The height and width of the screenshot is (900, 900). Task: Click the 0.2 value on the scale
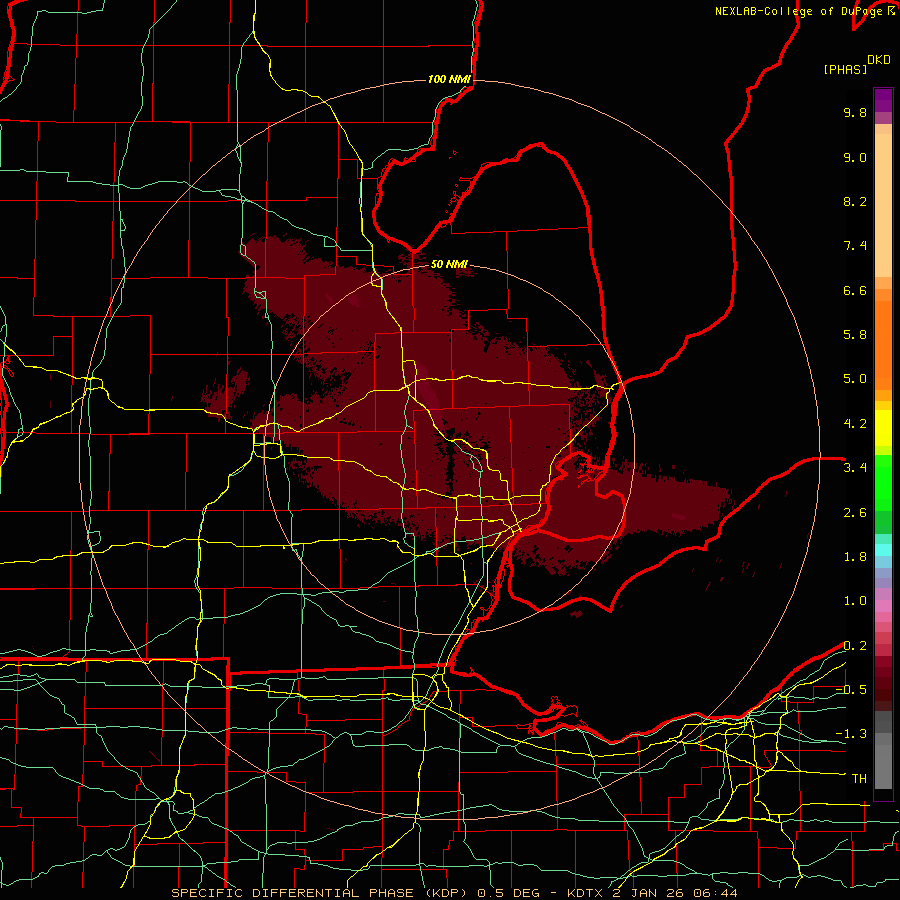pyautogui.click(x=855, y=646)
